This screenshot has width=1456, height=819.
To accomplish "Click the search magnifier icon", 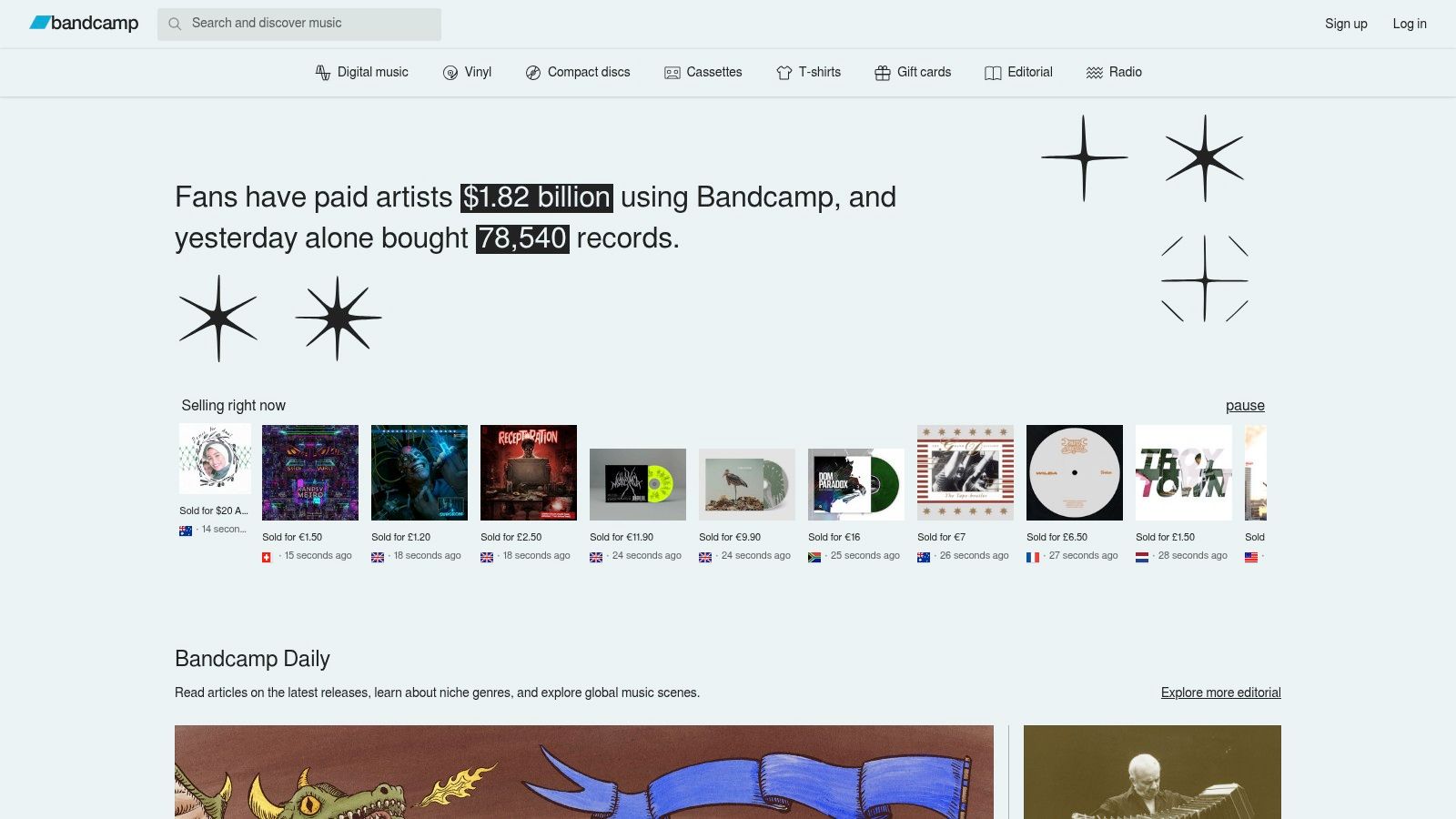I will point(175,24).
